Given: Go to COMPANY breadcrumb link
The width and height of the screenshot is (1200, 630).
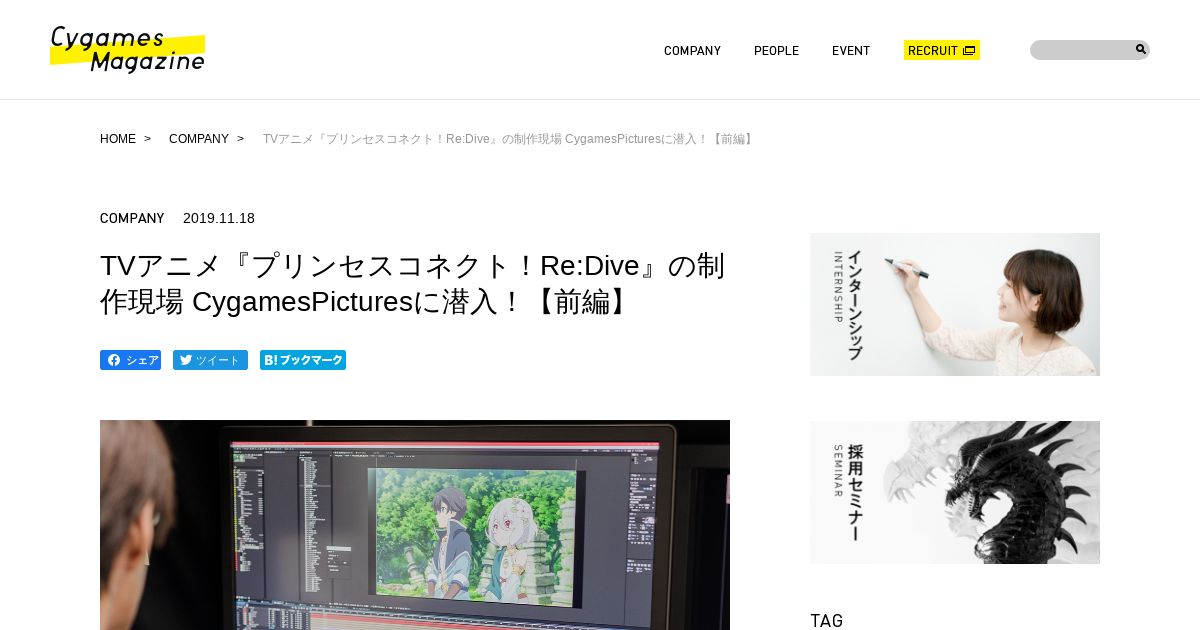Looking at the screenshot, I should point(199,139).
